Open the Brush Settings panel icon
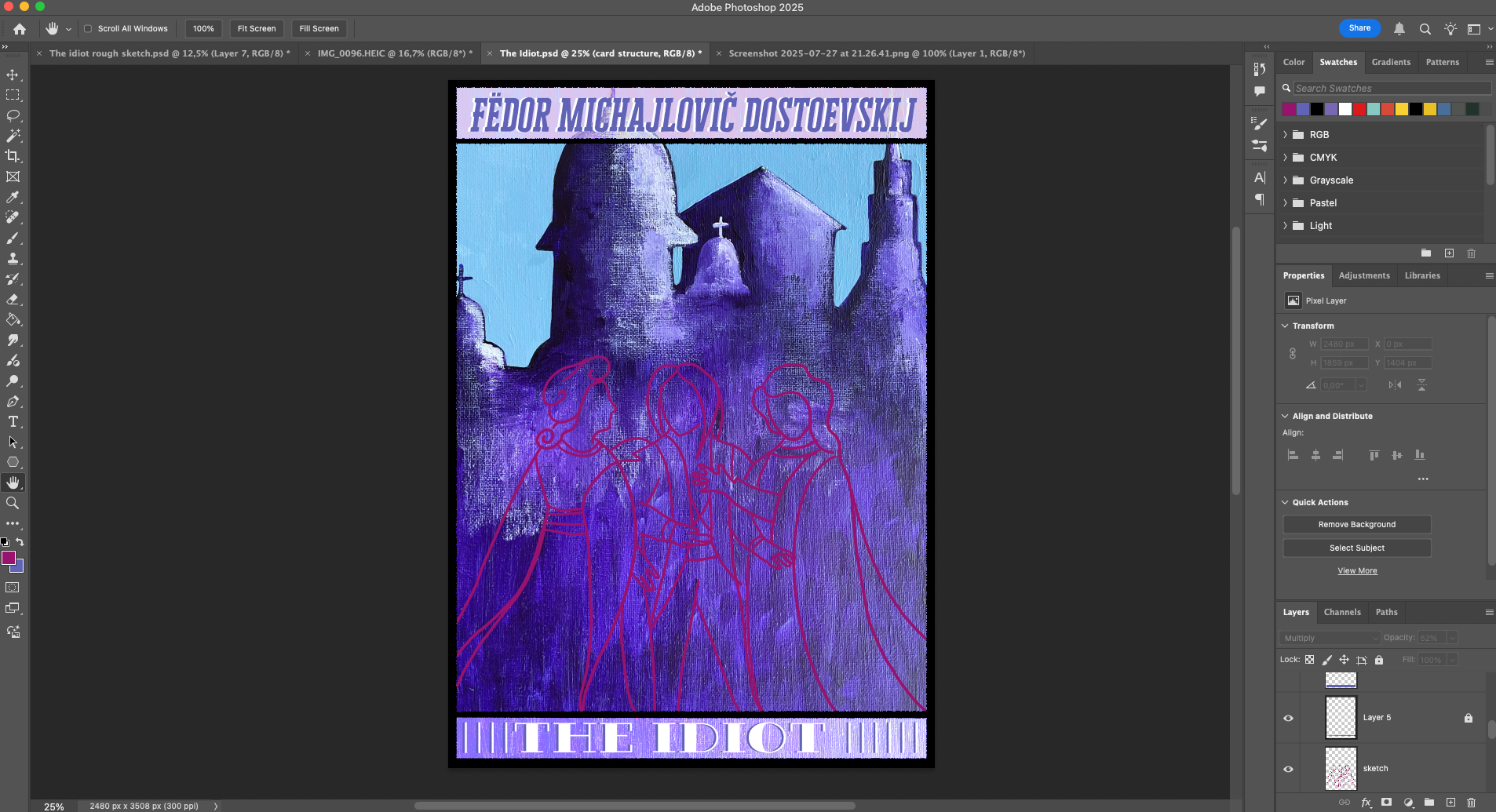This screenshot has width=1496, height=812. click(1260, 123)
